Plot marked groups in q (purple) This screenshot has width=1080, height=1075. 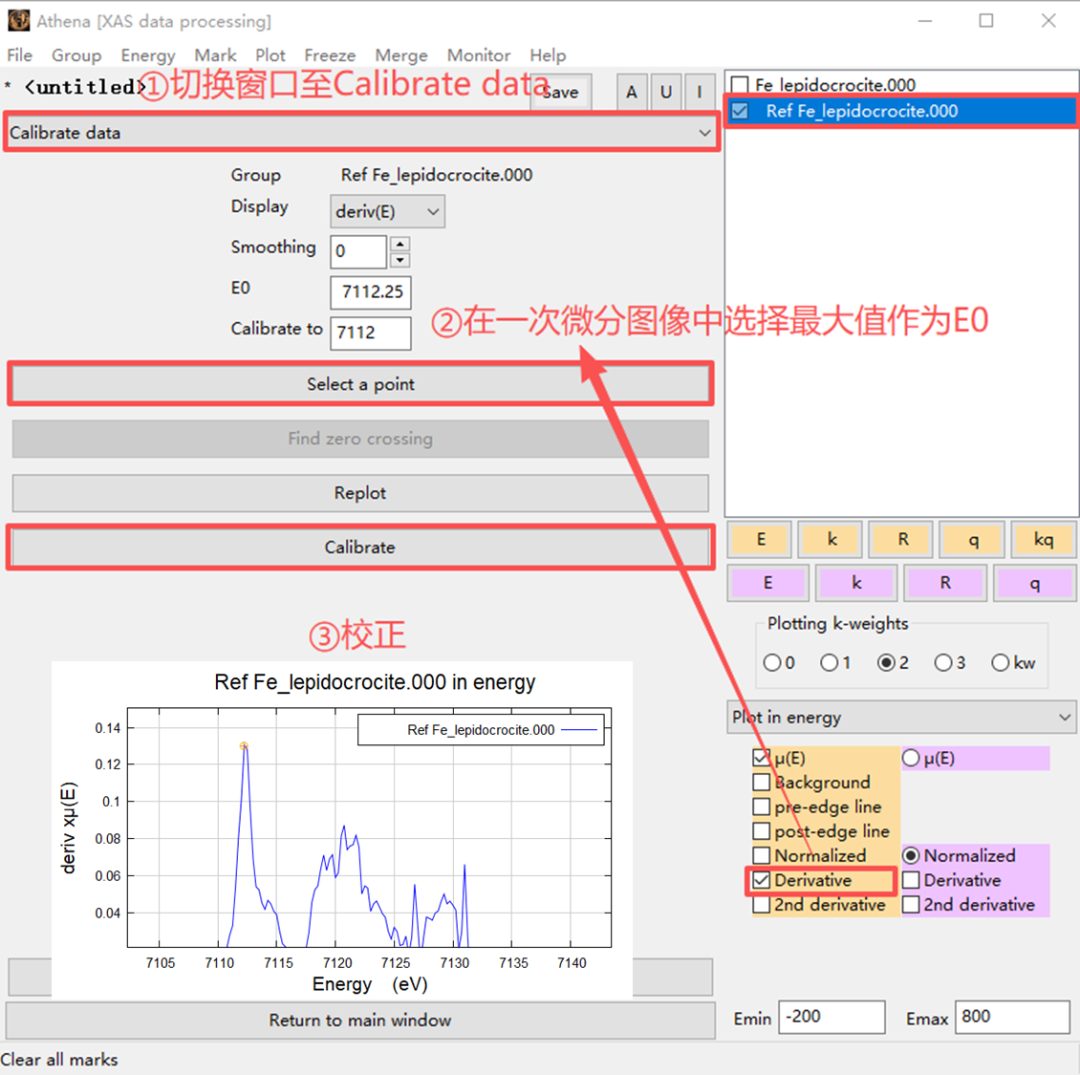[1035, 583]
